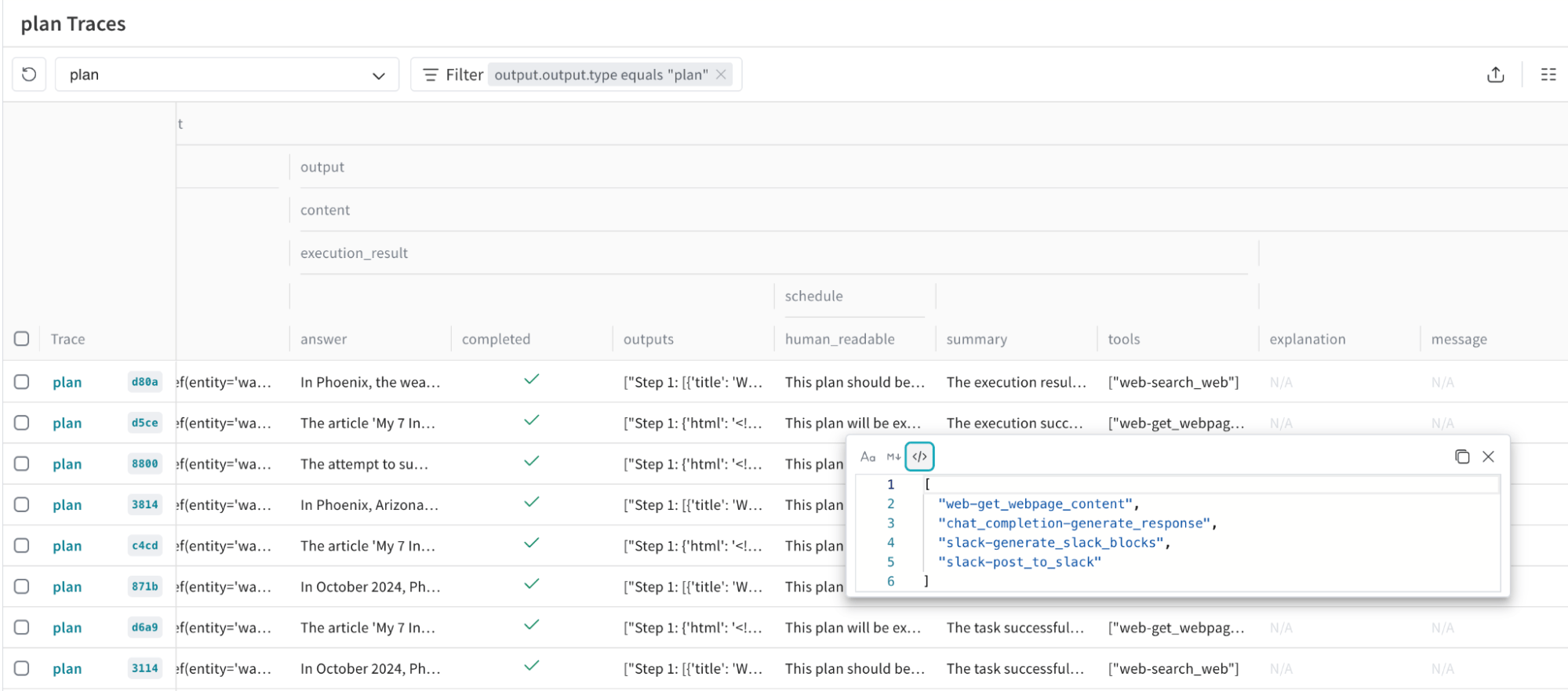Click the schedule group header
The image size is (1568, 691).
tap(814, 296)
